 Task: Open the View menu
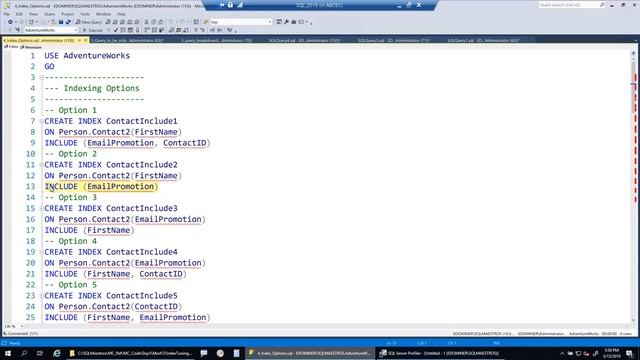click(33, 14)
